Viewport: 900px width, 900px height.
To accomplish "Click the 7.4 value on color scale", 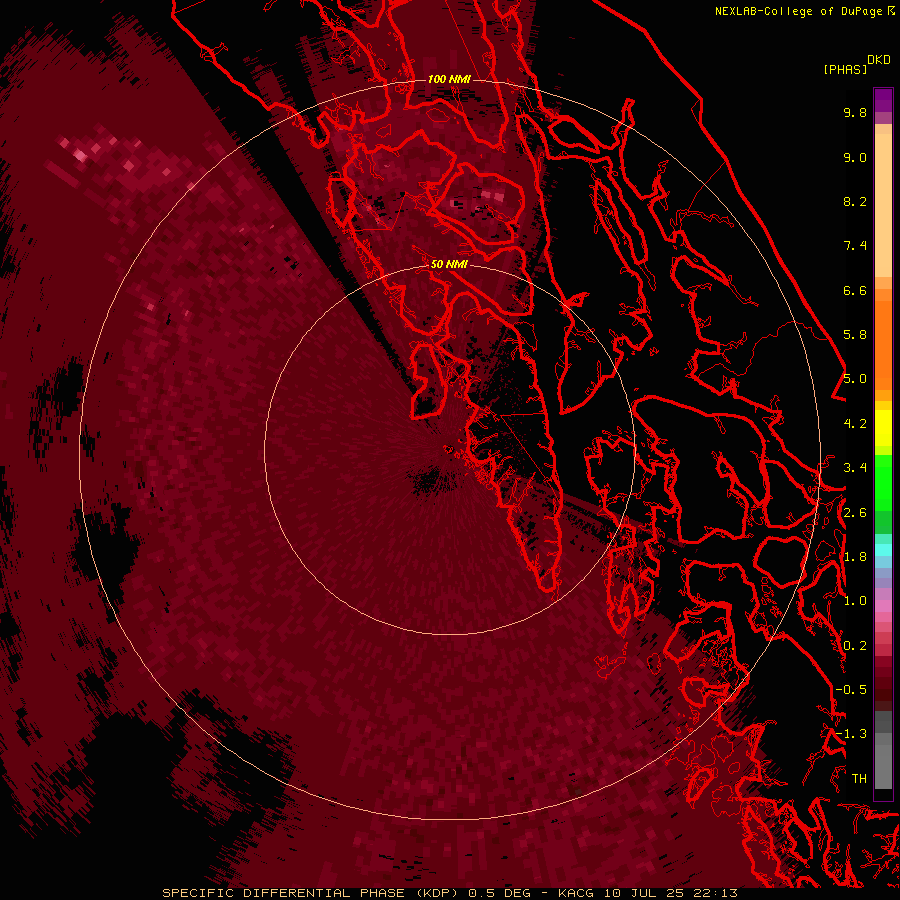I will [x=855, y=246].
